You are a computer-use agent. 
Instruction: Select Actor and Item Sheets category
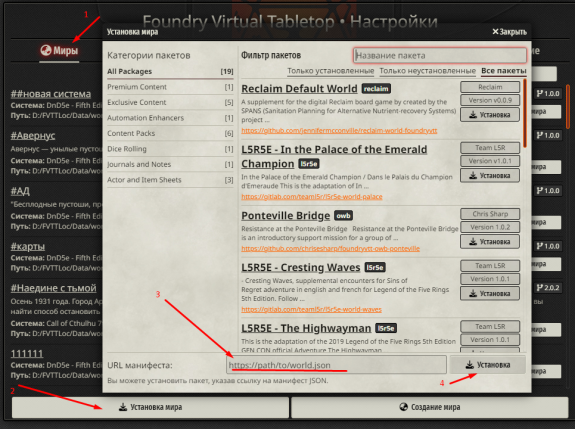(170, 180)
